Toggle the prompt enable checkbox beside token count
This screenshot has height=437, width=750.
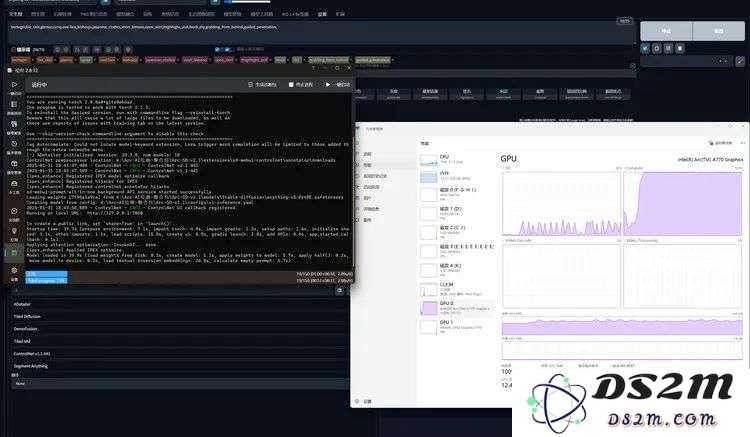pyautogui.click(x=13, y=49)
